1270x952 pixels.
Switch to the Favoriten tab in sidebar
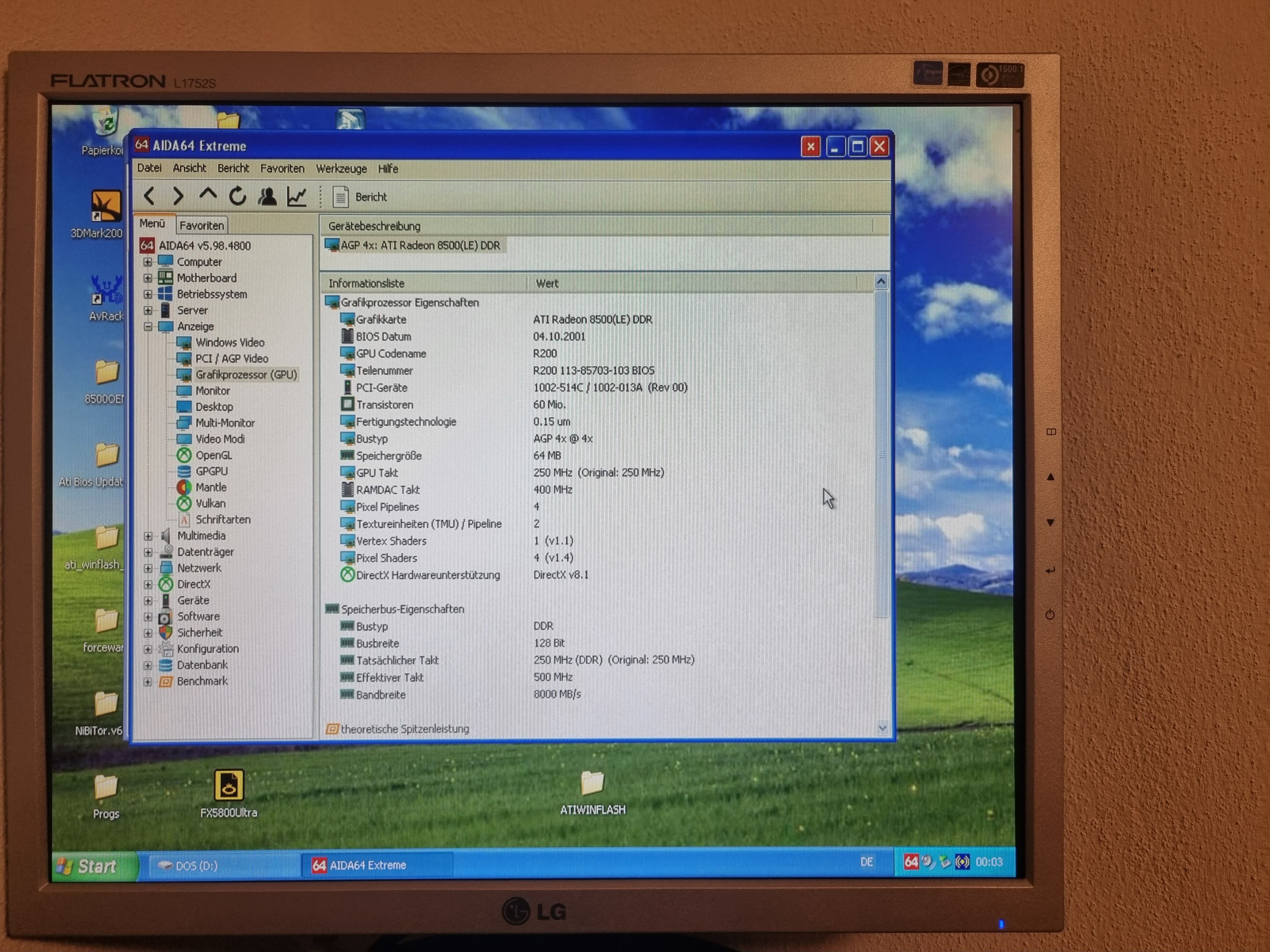202,225
